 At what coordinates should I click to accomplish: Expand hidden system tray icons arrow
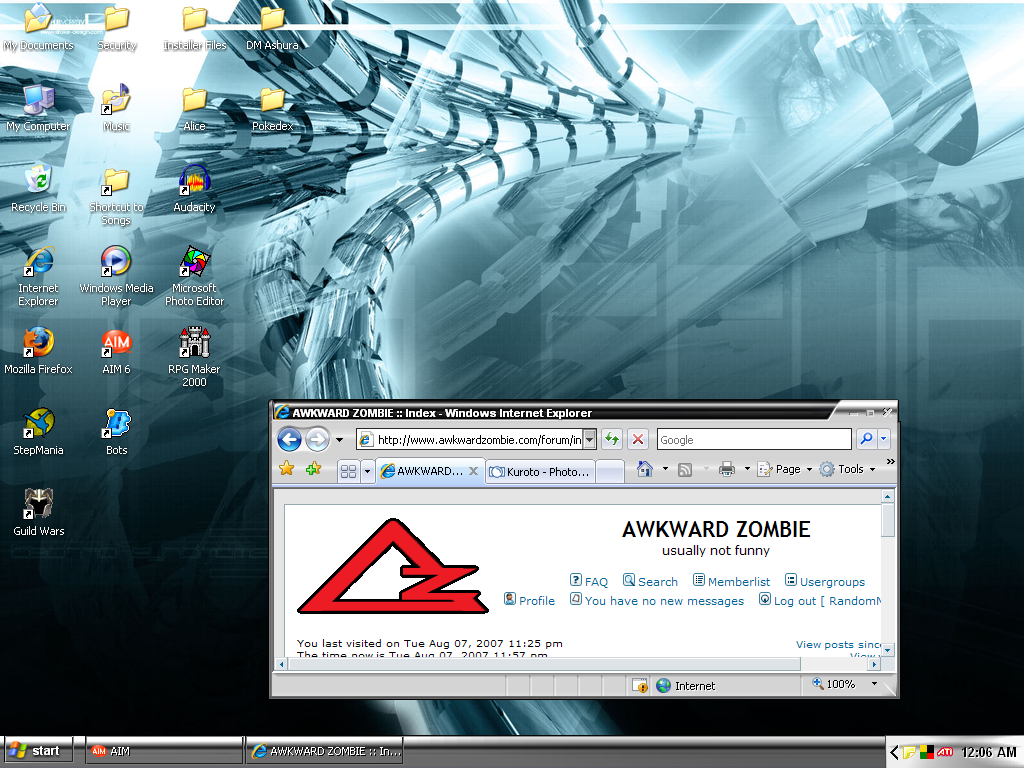tap(893, 752)
